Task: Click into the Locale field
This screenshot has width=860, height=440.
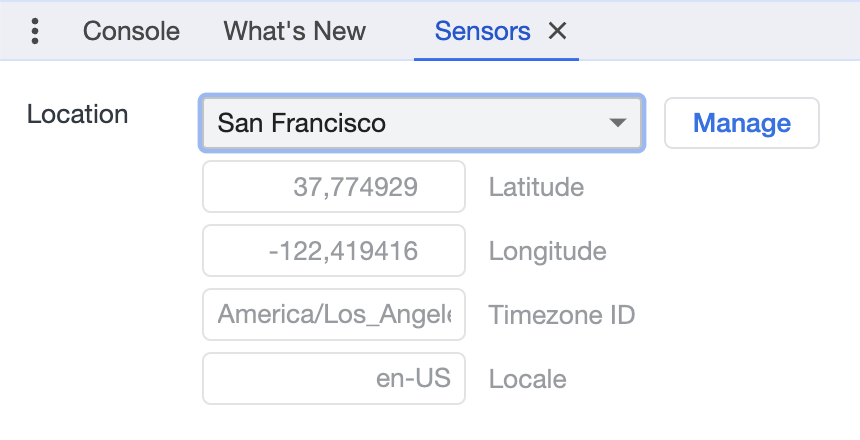Action: (334, 379)
